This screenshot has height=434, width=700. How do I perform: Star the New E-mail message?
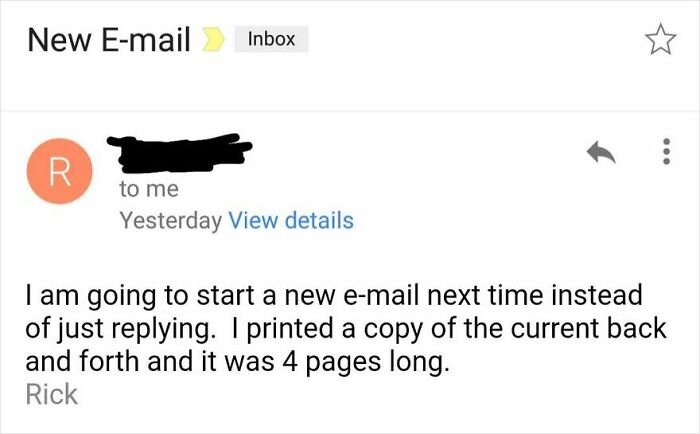coord(658,40)
